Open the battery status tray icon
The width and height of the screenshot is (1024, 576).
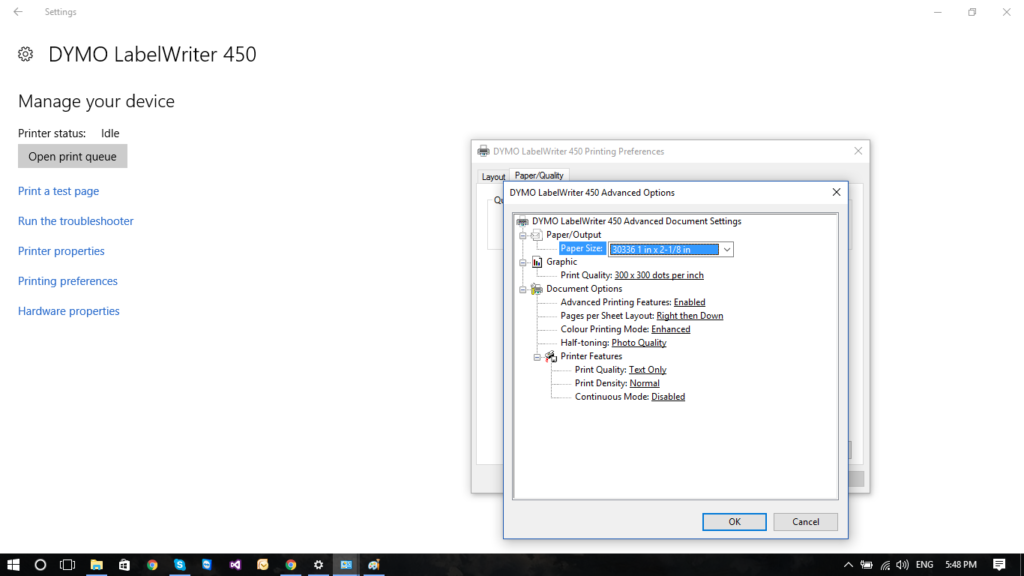pos(867,565)
